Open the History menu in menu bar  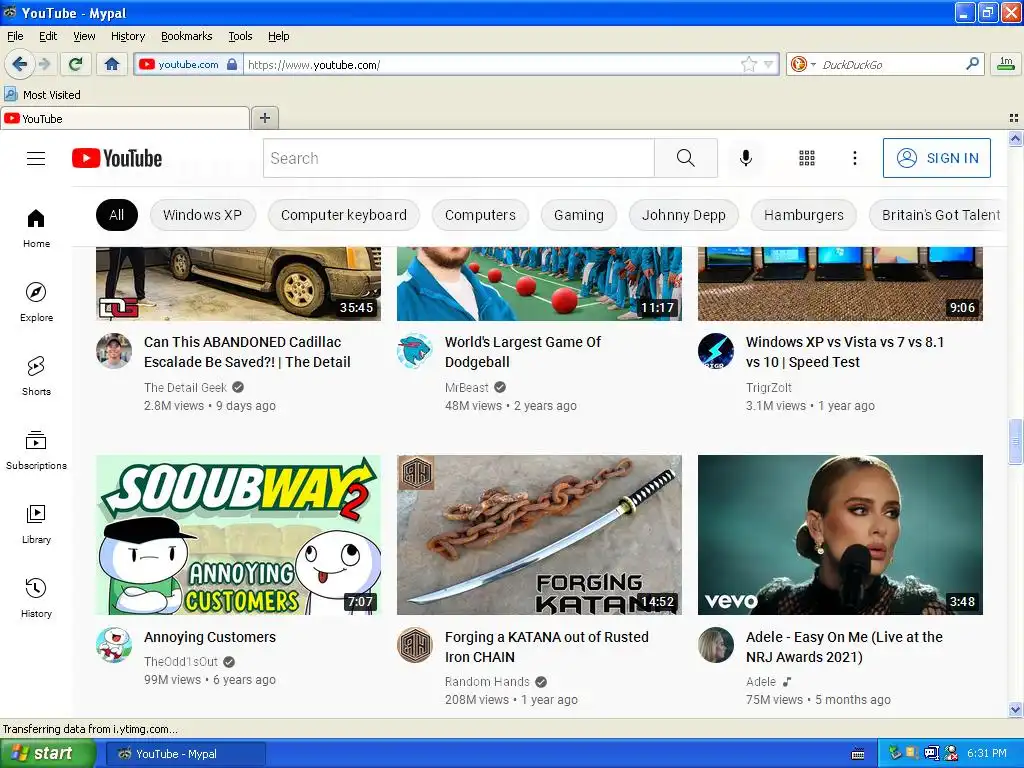(x=128, y=36)
